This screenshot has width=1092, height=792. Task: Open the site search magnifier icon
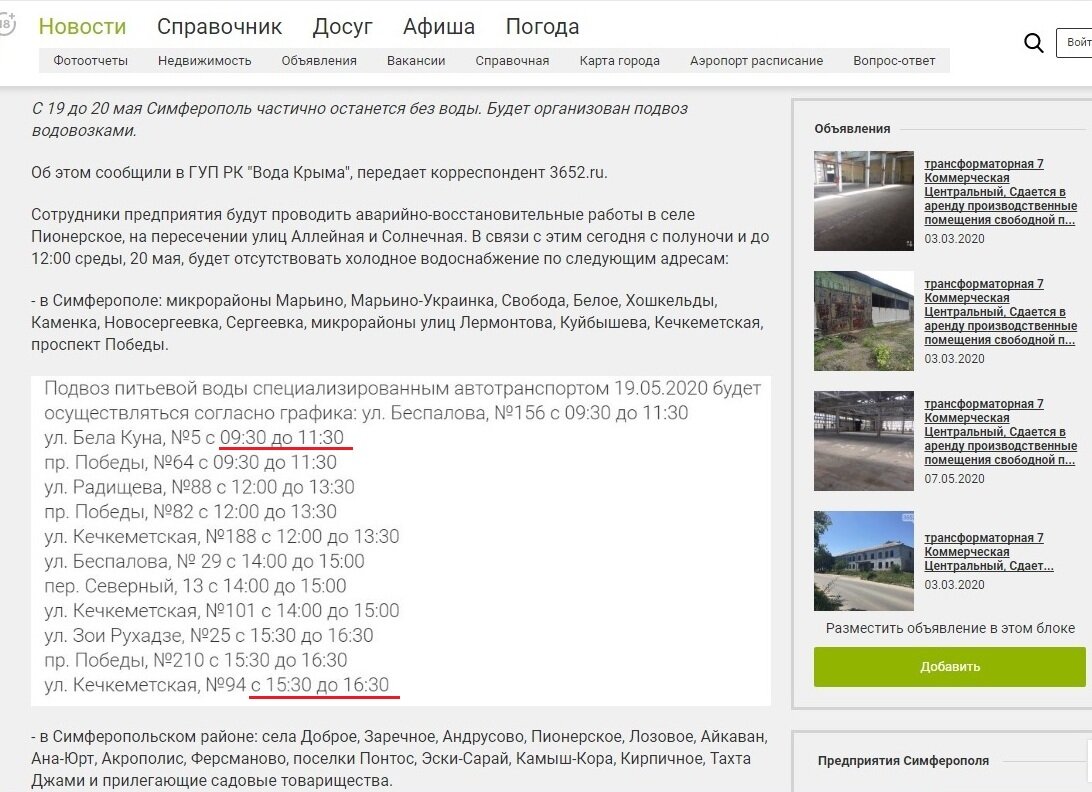[1034, 43]
